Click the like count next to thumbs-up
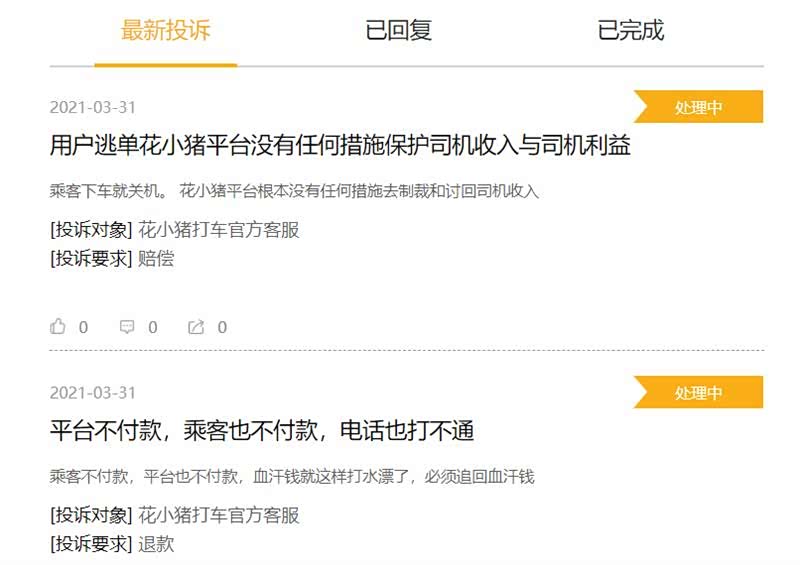 click(84, 327)
